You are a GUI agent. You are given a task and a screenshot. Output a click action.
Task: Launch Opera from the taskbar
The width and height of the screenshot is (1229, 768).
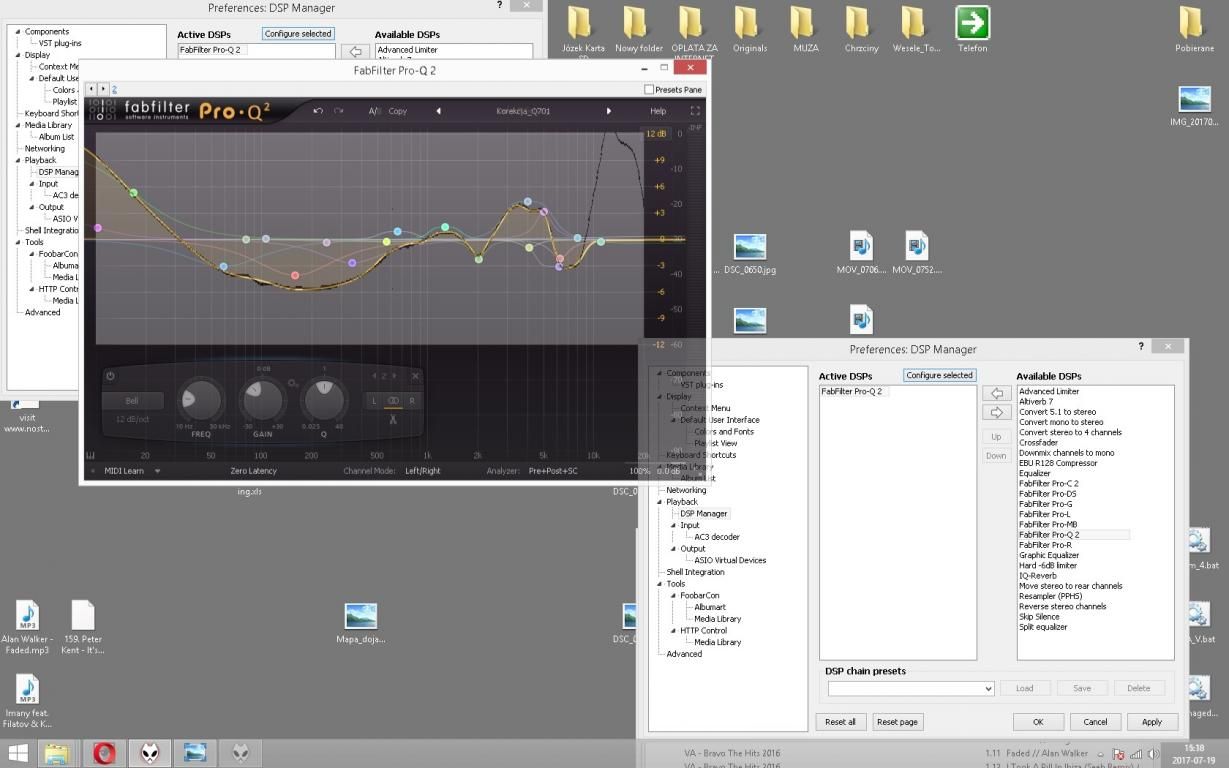[103, 753]
